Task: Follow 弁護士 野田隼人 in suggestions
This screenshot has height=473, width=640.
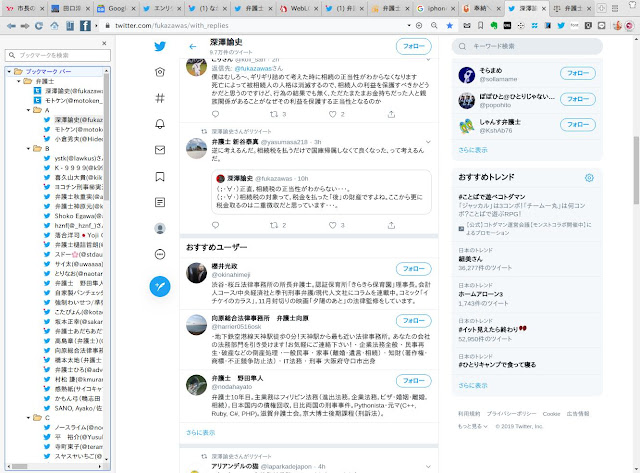Action: coord(413,381)
